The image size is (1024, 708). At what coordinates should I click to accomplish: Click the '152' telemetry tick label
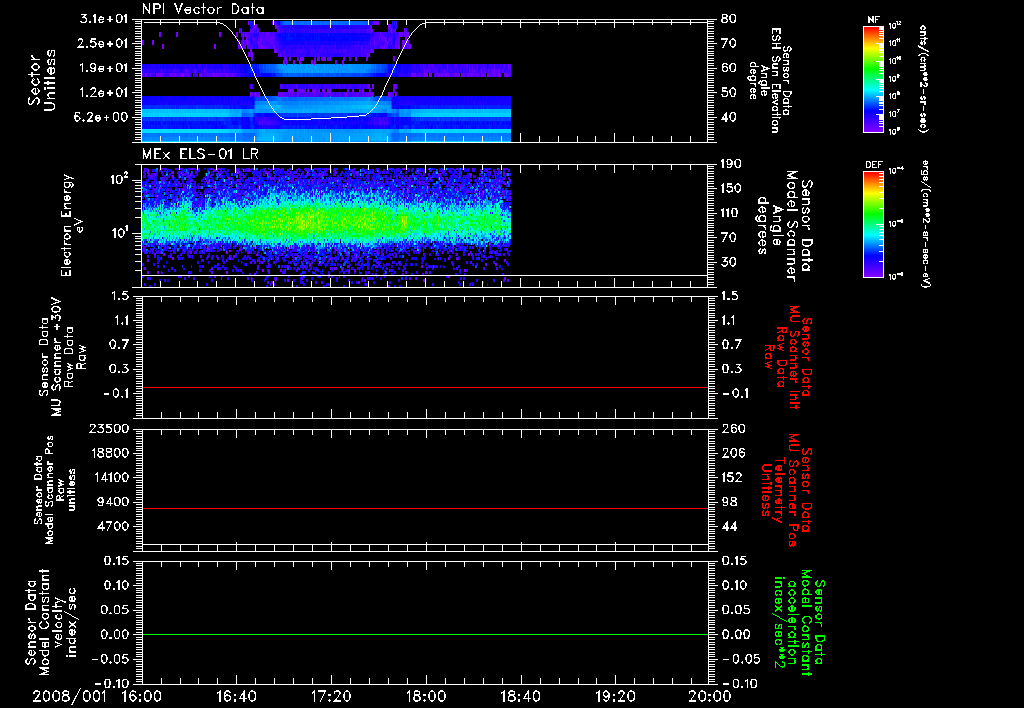pos(733,477)
